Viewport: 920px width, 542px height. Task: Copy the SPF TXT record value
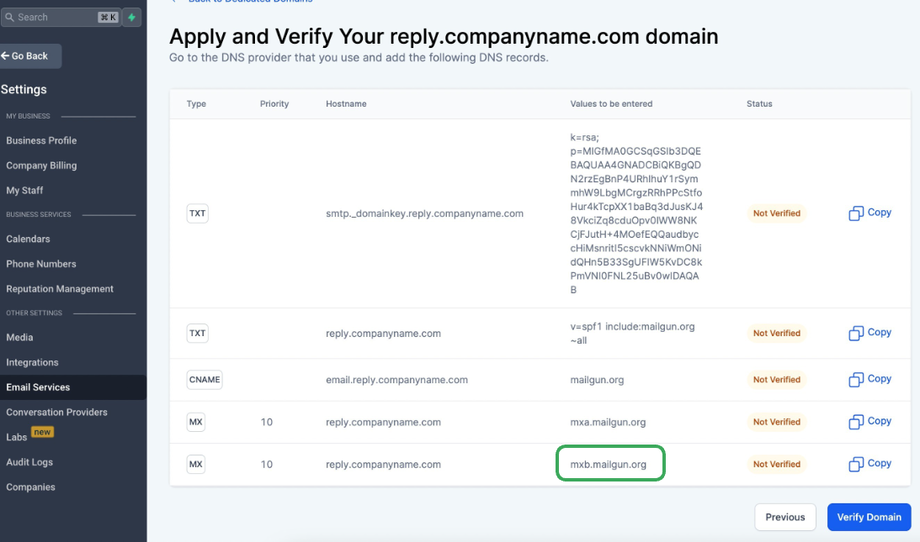point(869,333)
